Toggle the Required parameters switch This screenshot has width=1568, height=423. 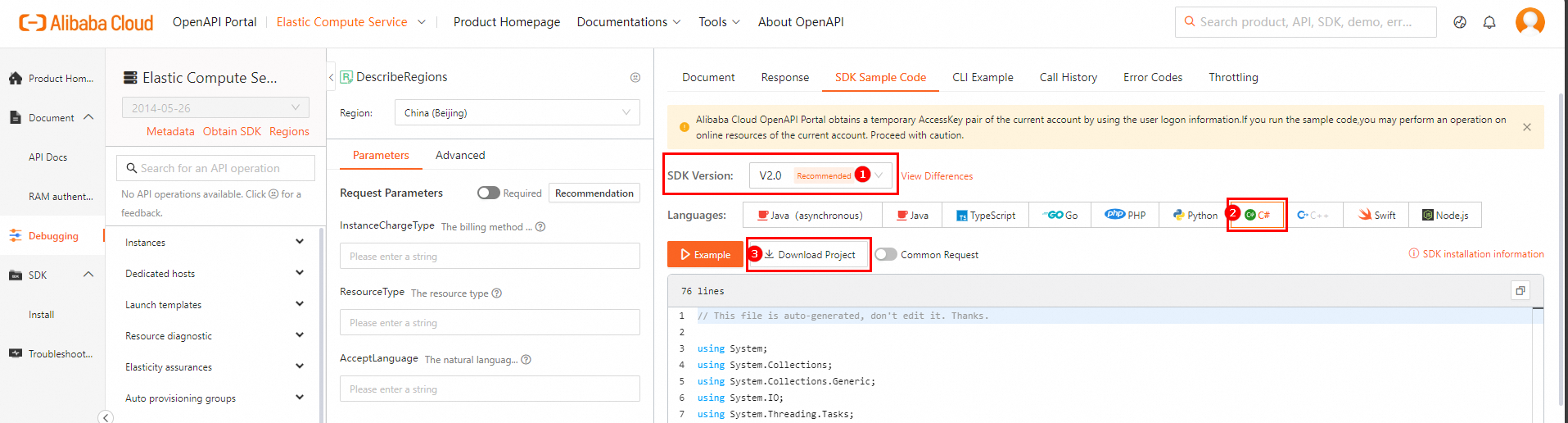[489, 193]
